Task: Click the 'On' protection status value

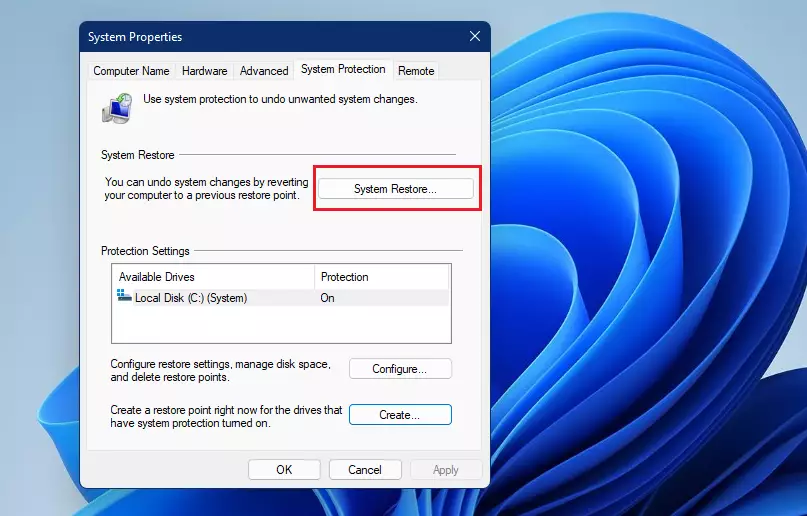Action: click(x=327, y=298)
